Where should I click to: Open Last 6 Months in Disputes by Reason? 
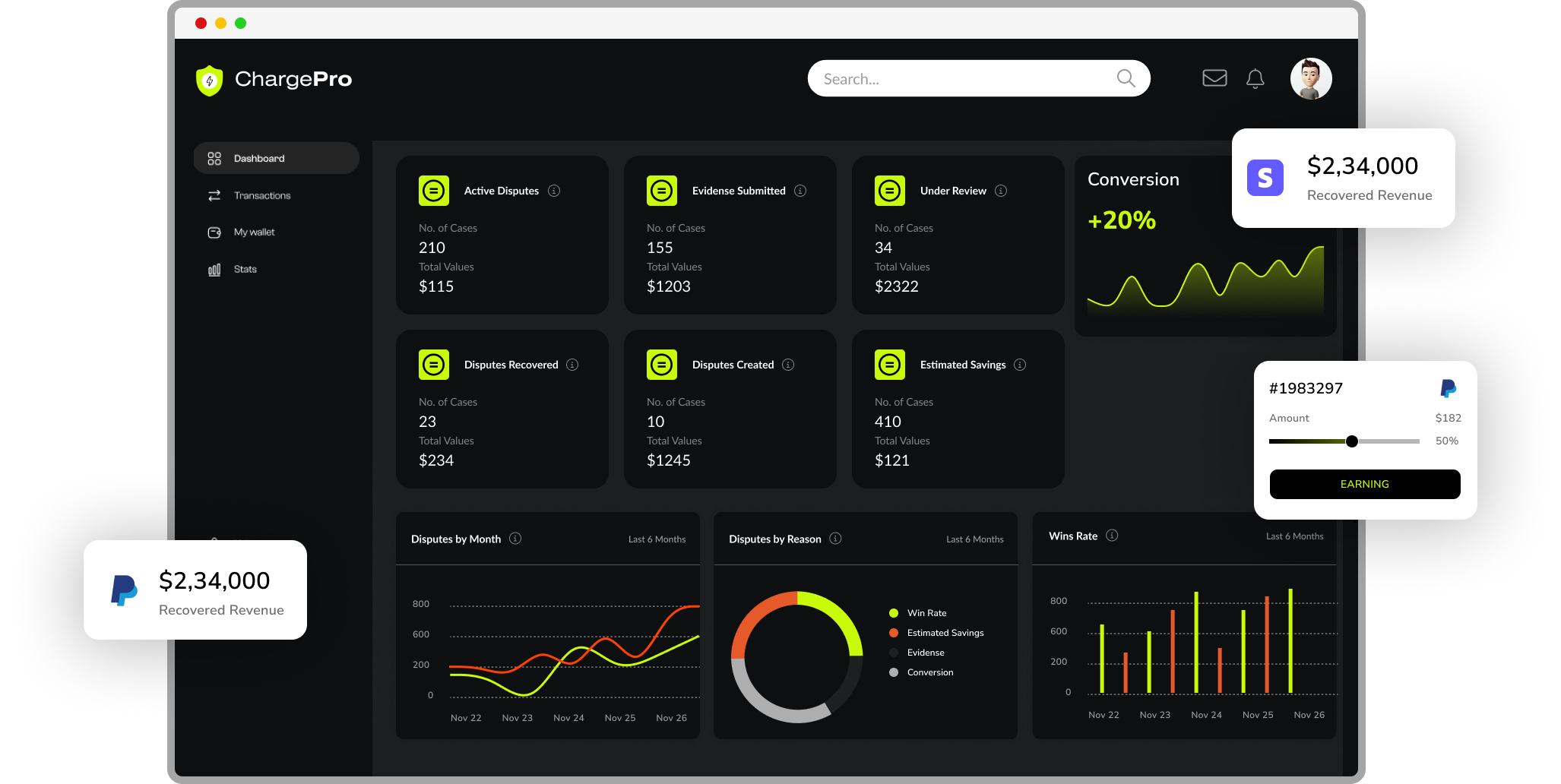974,539
